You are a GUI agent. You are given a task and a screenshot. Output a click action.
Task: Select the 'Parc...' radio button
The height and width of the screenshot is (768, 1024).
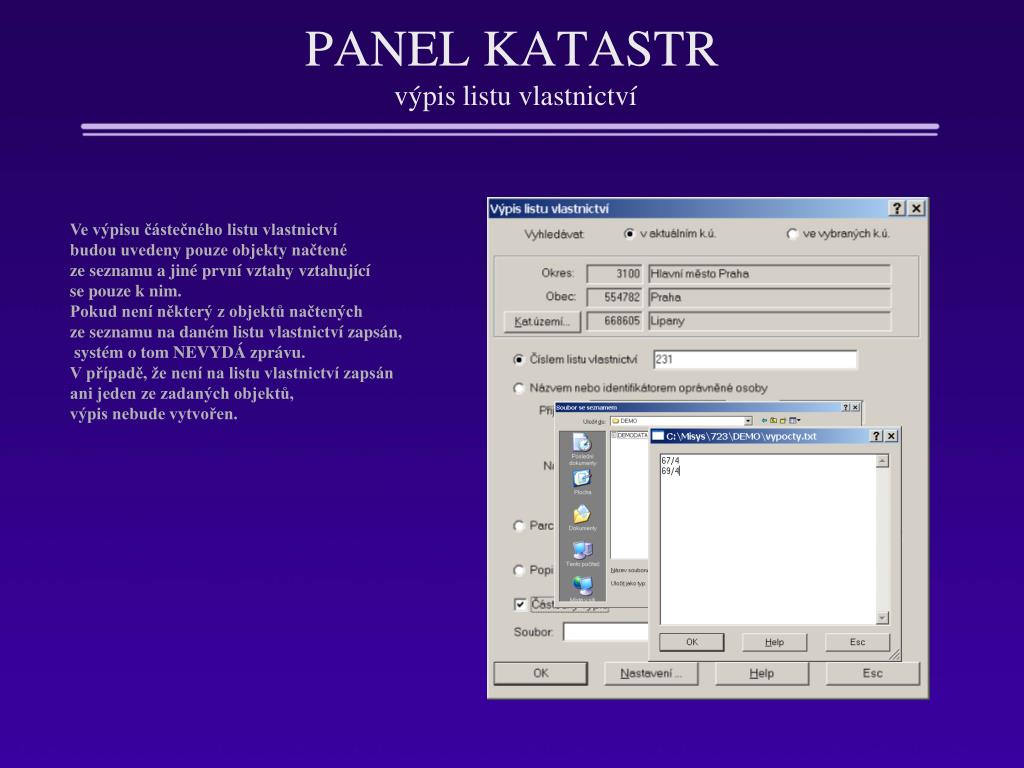[x=519, y=526]
